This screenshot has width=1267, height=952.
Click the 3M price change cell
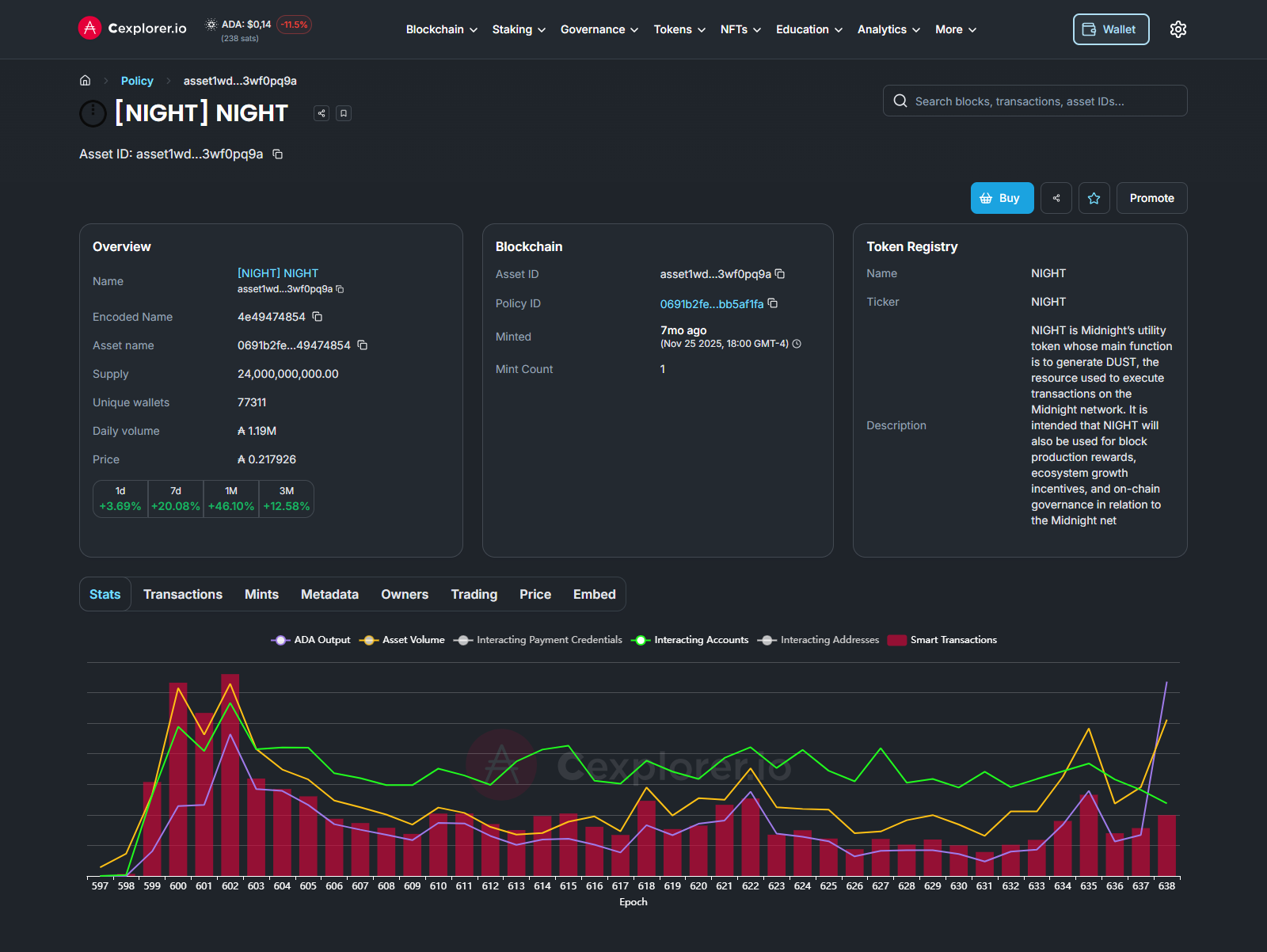tap(287, 499)
